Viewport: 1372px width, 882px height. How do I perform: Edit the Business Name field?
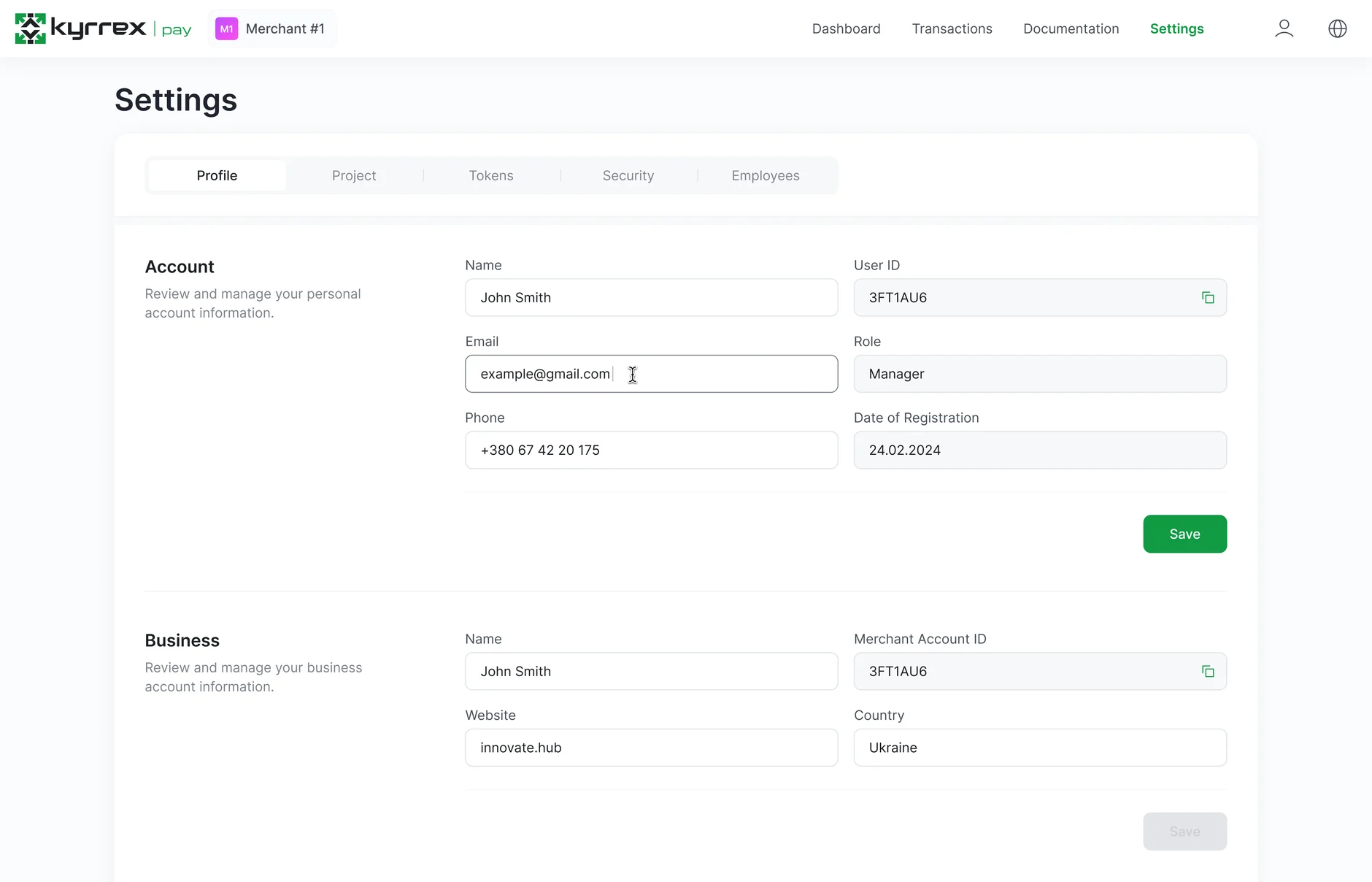[x=651, y=671]
